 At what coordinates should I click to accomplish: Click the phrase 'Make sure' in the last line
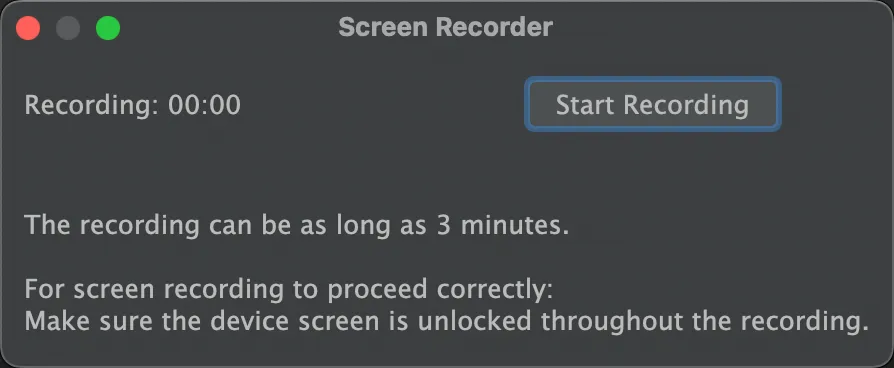pos(88,322)
